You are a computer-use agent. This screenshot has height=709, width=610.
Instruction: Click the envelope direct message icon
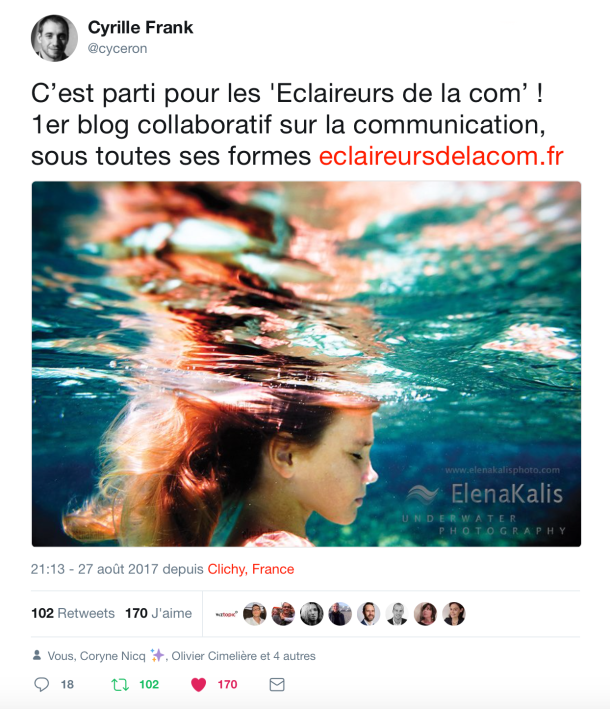tap(277, 685)
